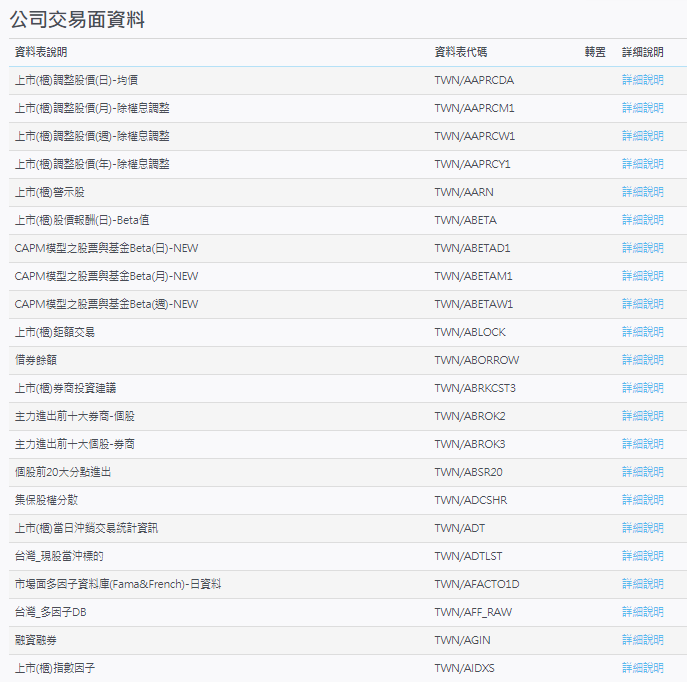
Task: Open 詳細說明 for 上市(櫃)券商投資建議
Action: point(642,388)
